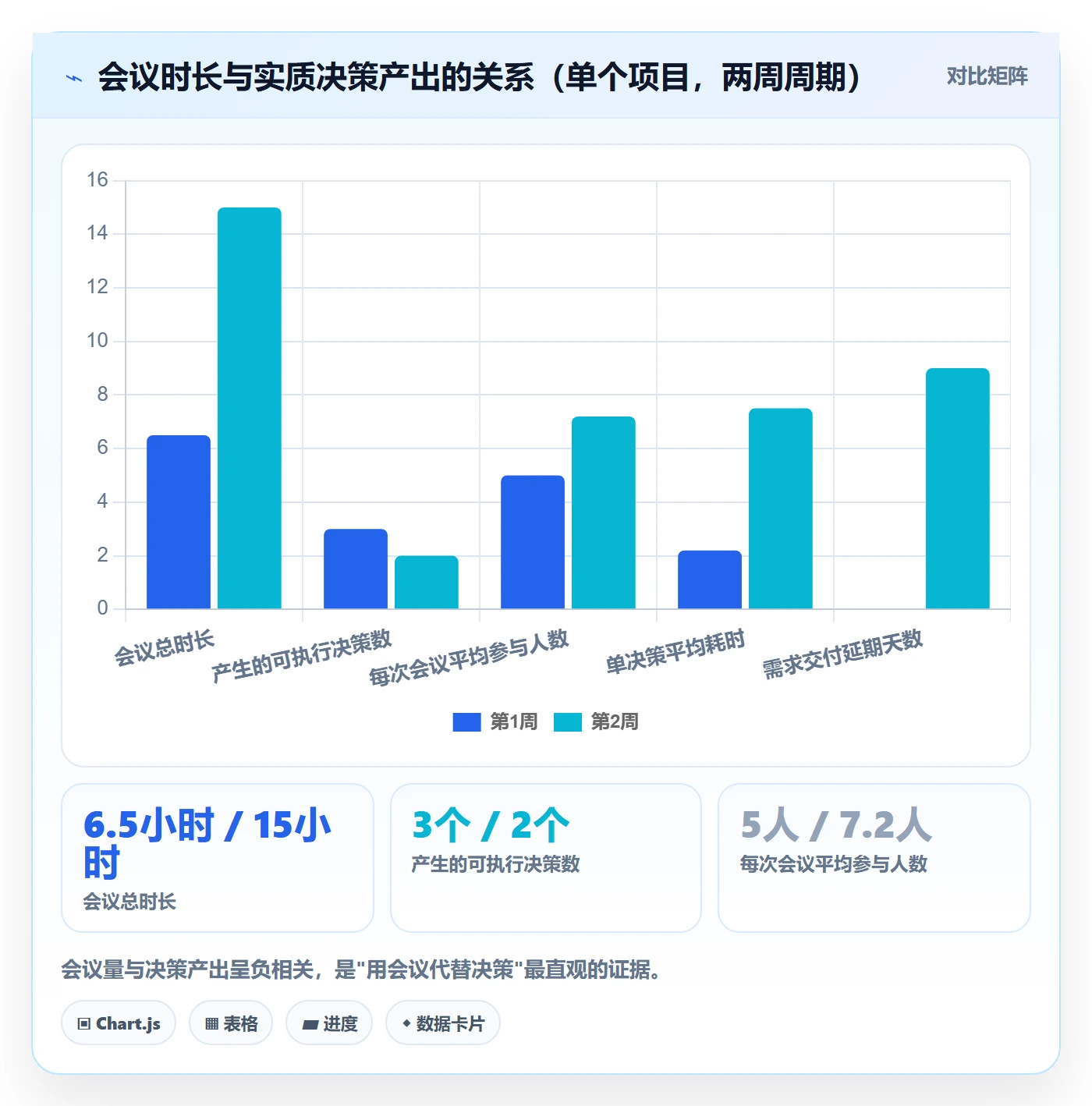Click the 会议总时长 x-axis label
1092x1106 pixels.
pyautogui.click(x=164, y=649)
